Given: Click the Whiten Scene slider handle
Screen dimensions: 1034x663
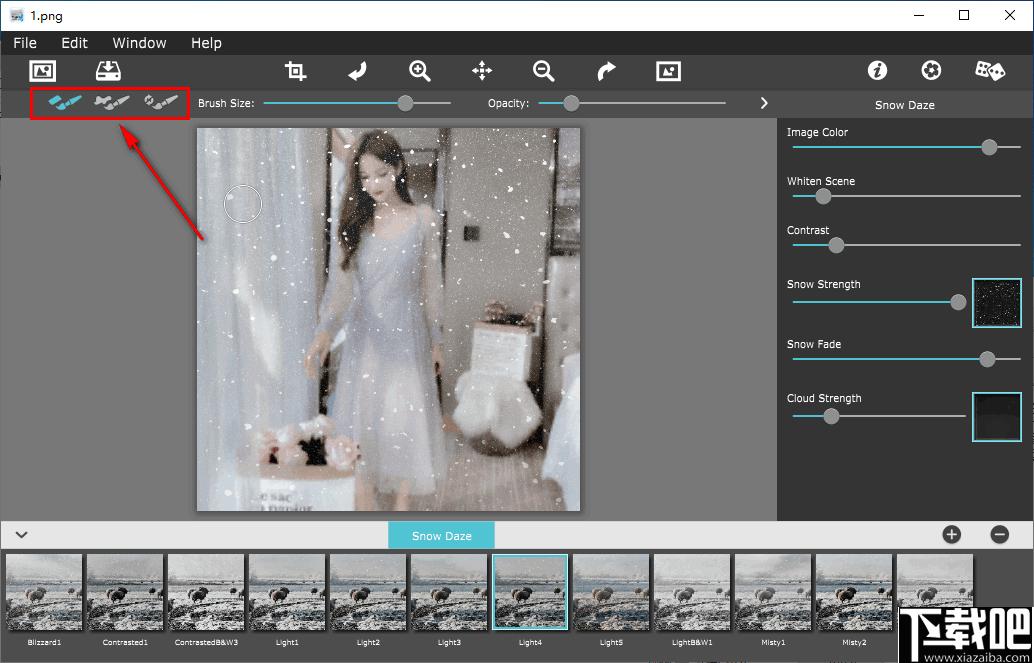Looking at the screenshot, I should 823,196.
